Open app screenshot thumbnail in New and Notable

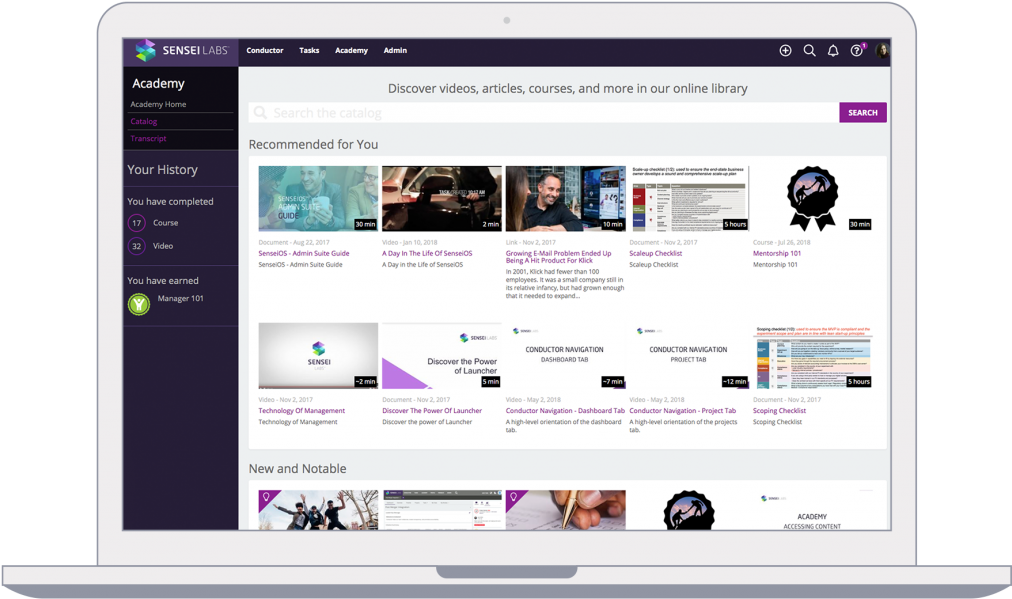coord(441,510)
